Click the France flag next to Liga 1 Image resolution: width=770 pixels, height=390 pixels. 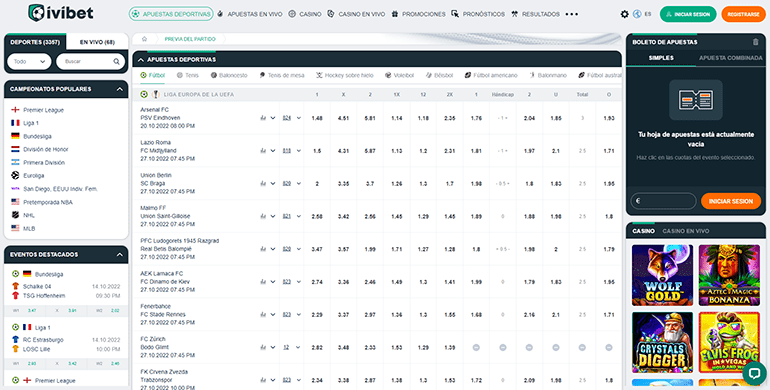(x=15, y=123)
